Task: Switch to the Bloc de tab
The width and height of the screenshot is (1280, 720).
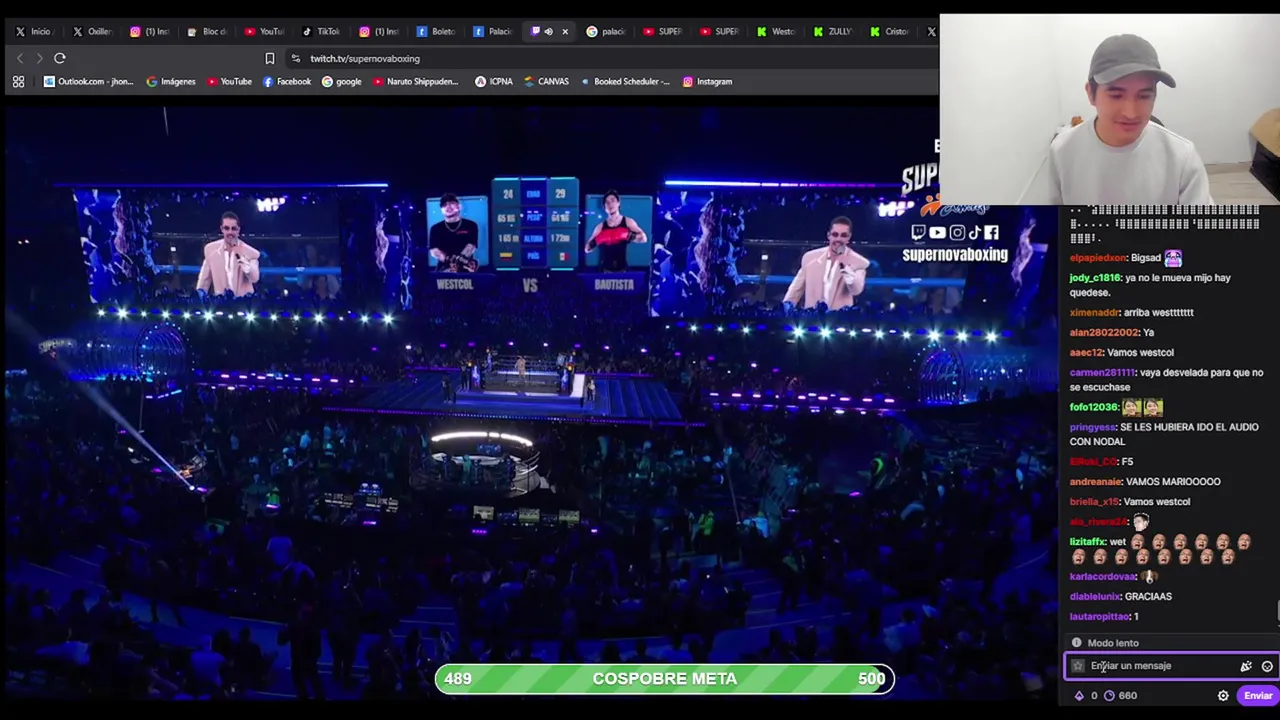Action: coord(207,31)
